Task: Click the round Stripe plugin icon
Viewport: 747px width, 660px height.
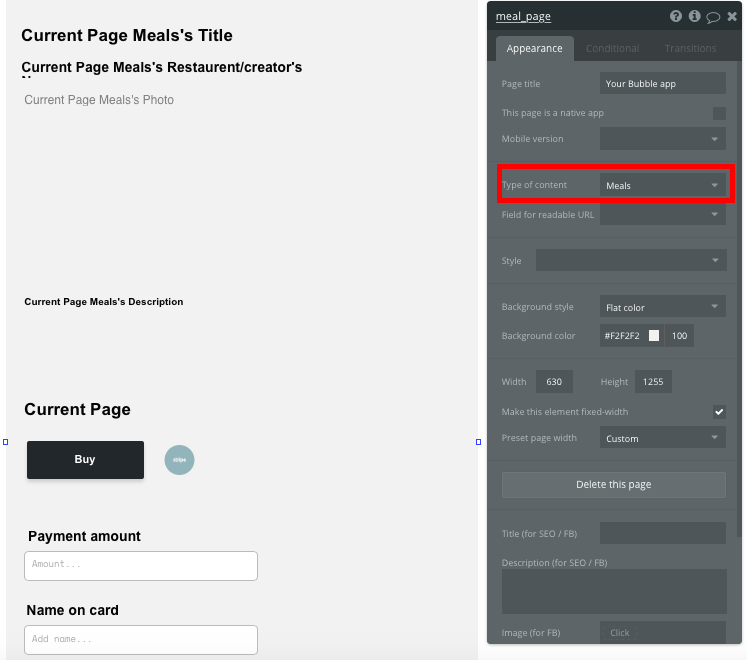Action: [x=179, y=460]
